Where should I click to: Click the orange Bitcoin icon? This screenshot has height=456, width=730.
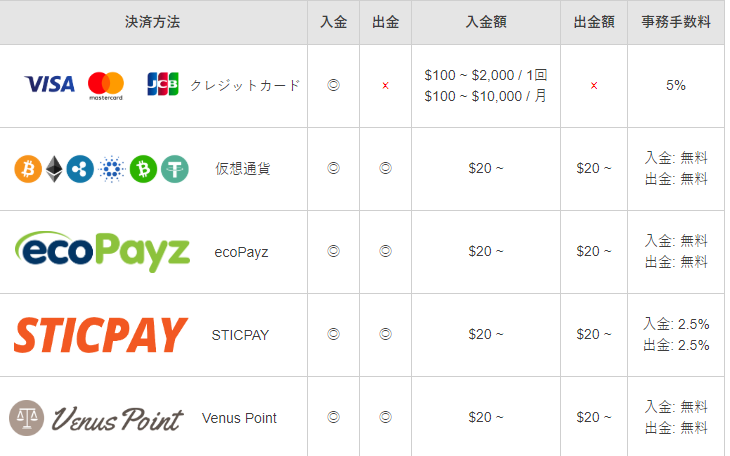[28, 169]
